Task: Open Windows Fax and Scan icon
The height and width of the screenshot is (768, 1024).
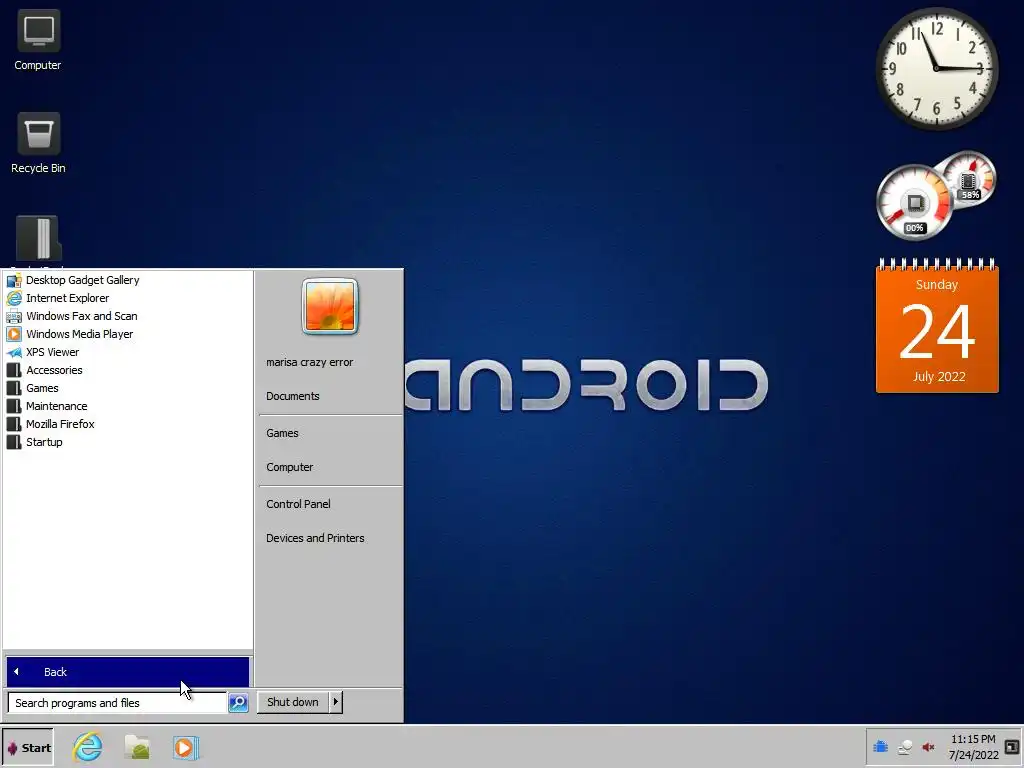Action: [x=14, y=316]
